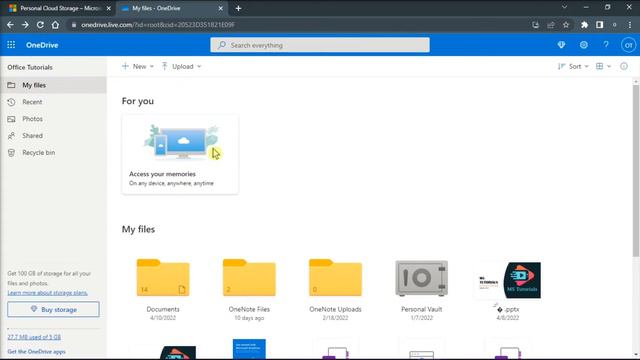The height and width of the screenshot is (360, 640).
Task: Open the details pane info icon
Action: pyautogui.click(x=624, y=66)
